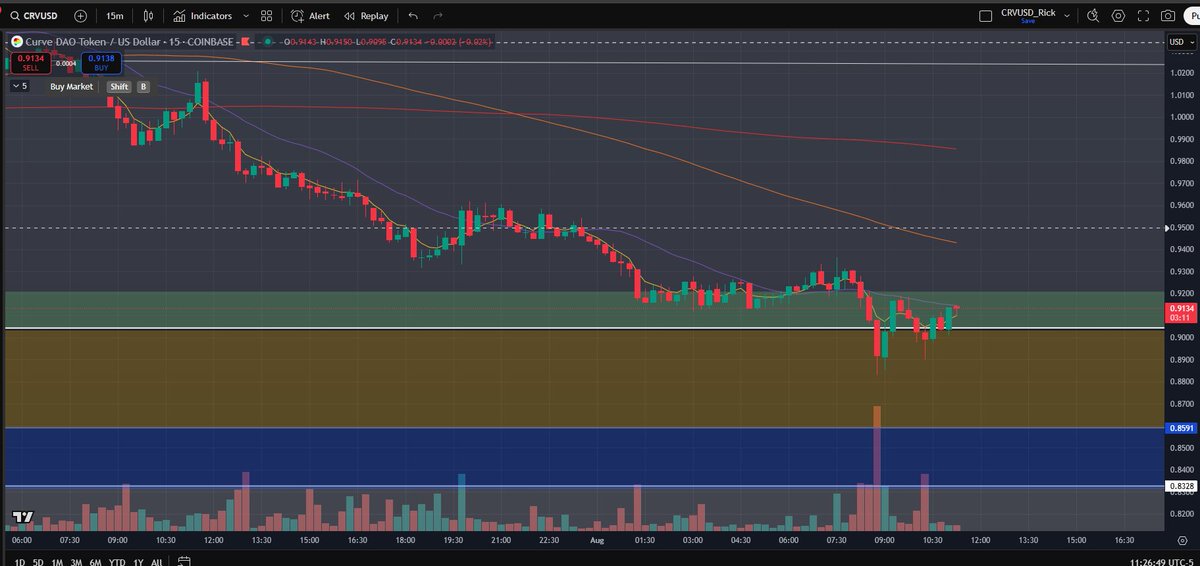Image resolution: width=1200 pixels, height=566 pixels.
Task: Open the USD currency dropdown
Action: tap(1180, 41)
